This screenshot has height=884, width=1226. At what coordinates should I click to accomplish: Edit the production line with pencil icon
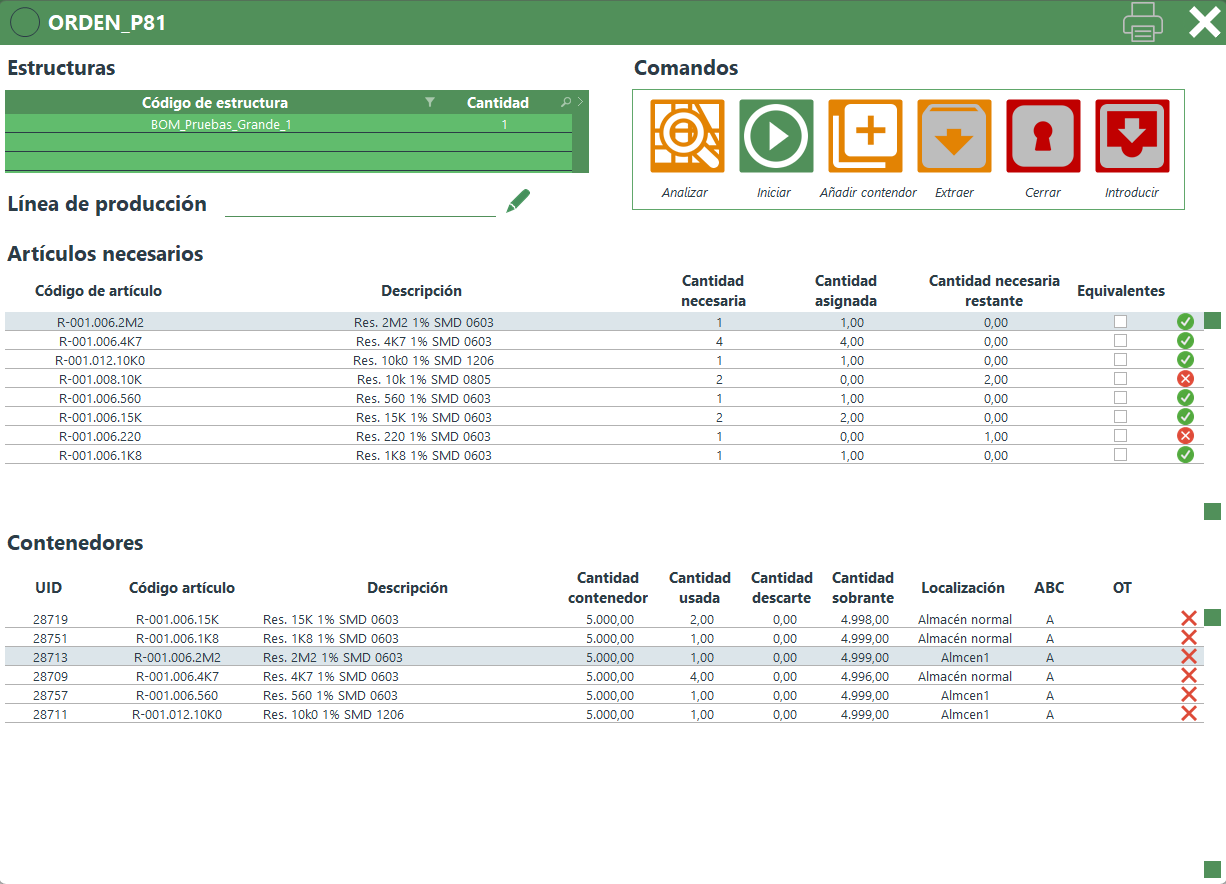[x=517, y=201]
